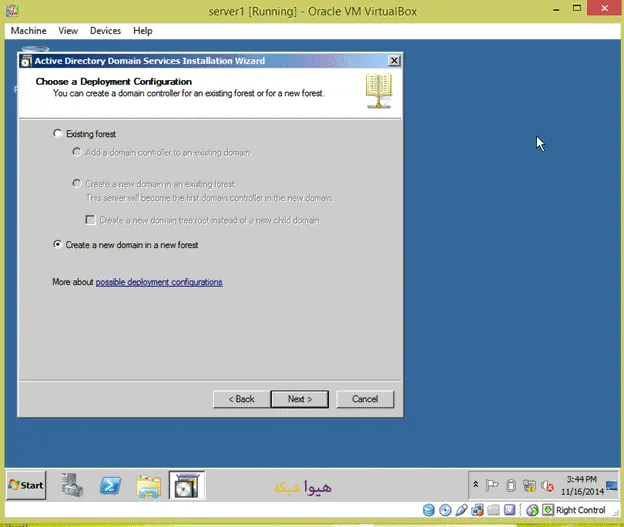Select Create a new domain in a new forest
Image resolution: width=624 pixels, height=527 pixels.
(58, 244)
